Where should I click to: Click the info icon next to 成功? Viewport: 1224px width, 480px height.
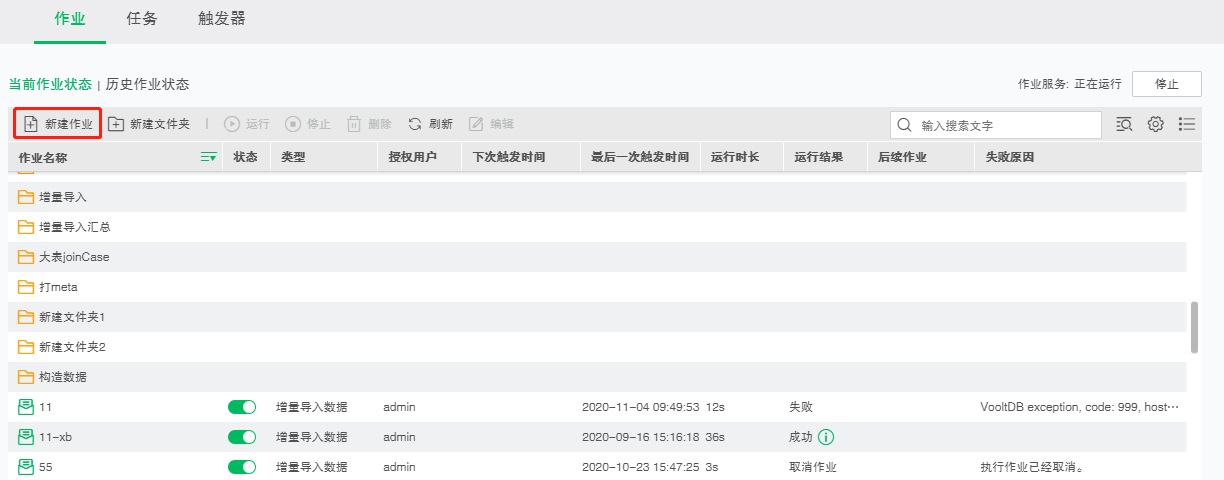pos(826,437)
